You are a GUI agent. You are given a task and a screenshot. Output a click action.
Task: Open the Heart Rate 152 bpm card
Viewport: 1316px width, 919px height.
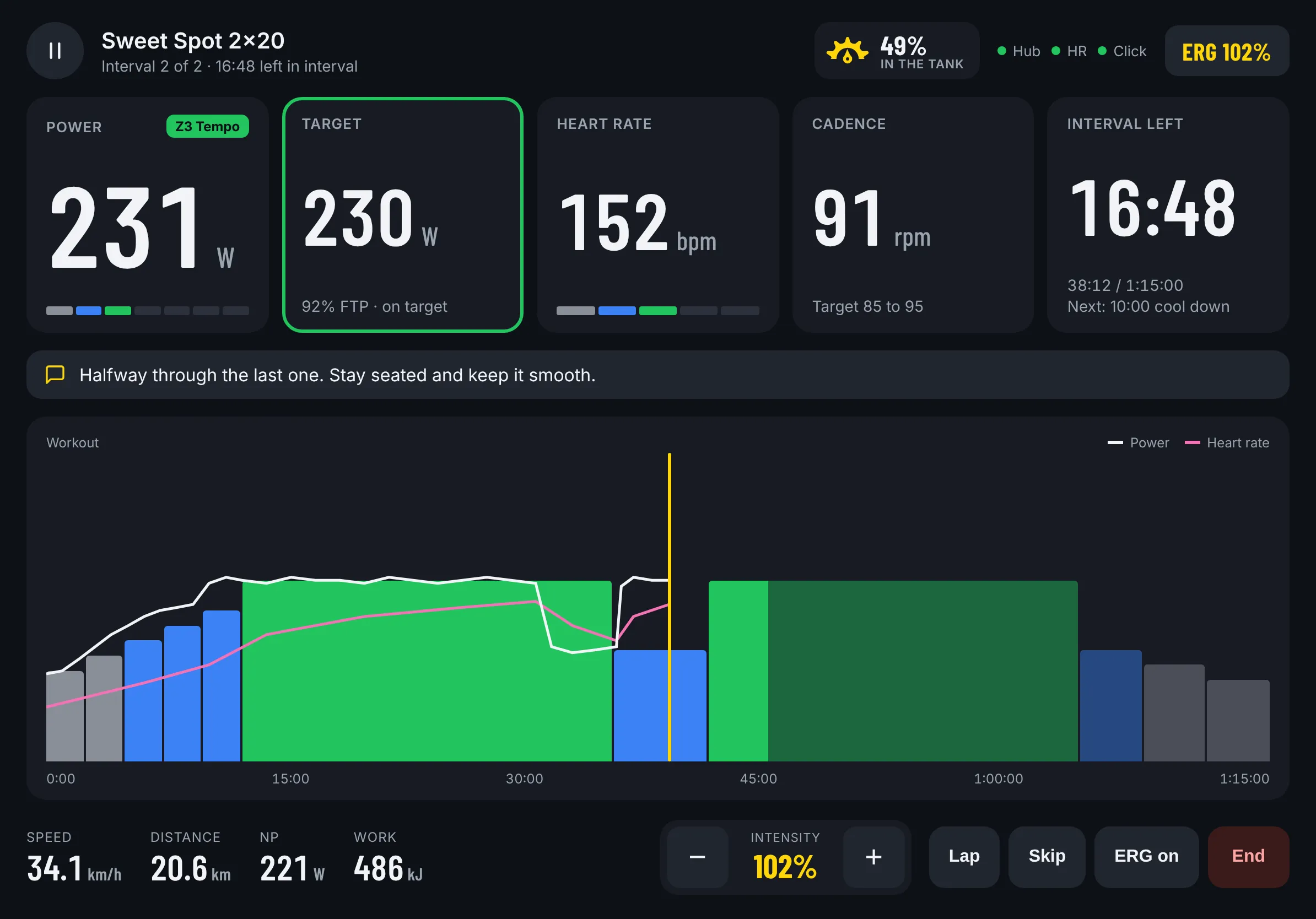tap(657, 215)
